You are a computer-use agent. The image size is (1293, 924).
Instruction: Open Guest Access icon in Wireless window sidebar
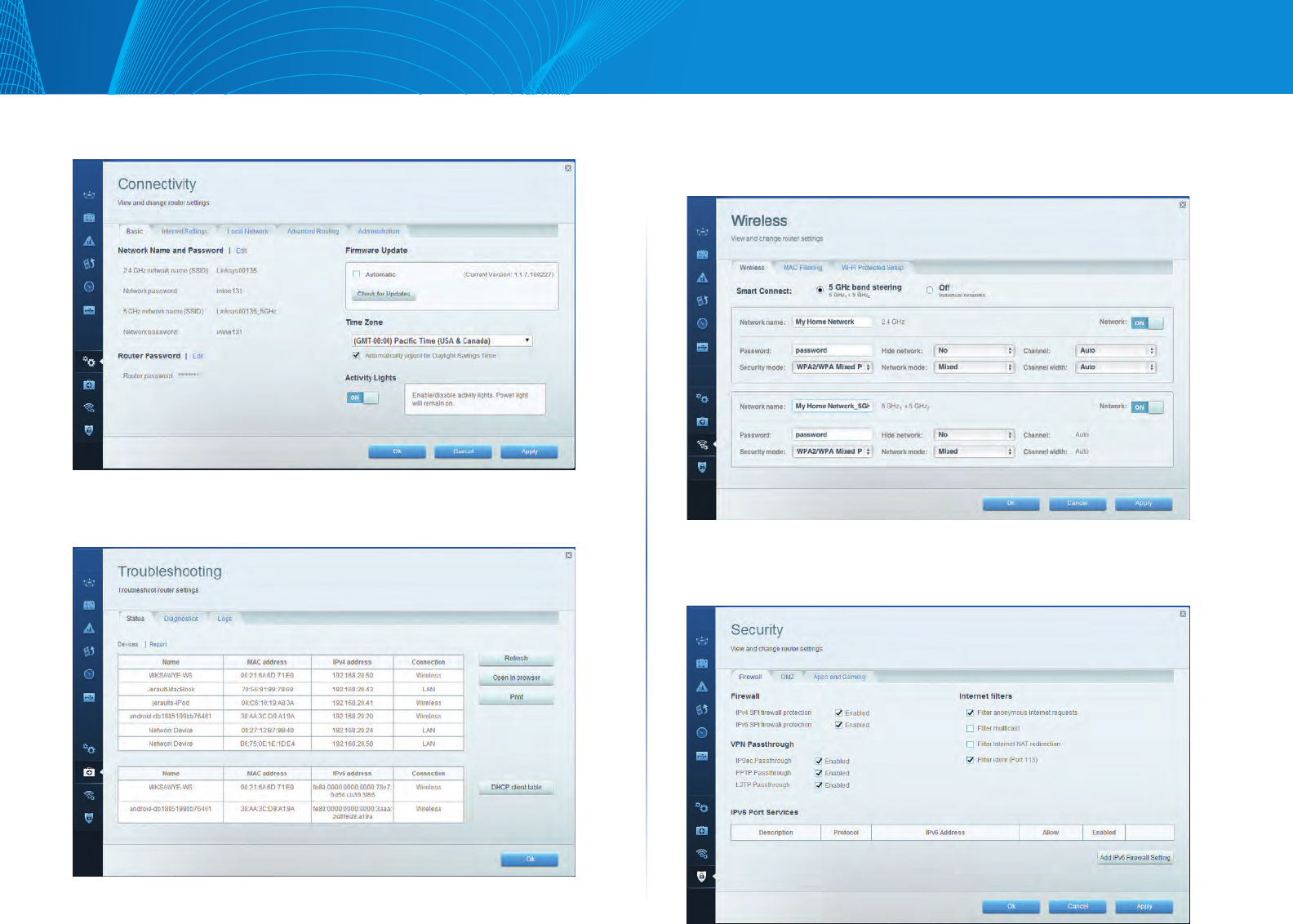702,255
